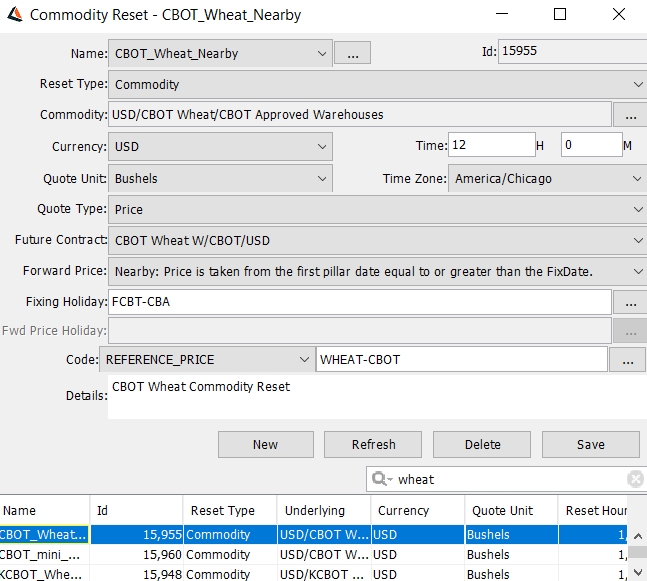The width and height of the screenshot is (647, 581).
Task: Sort by the Name column header
Action: tap(45, 510)
